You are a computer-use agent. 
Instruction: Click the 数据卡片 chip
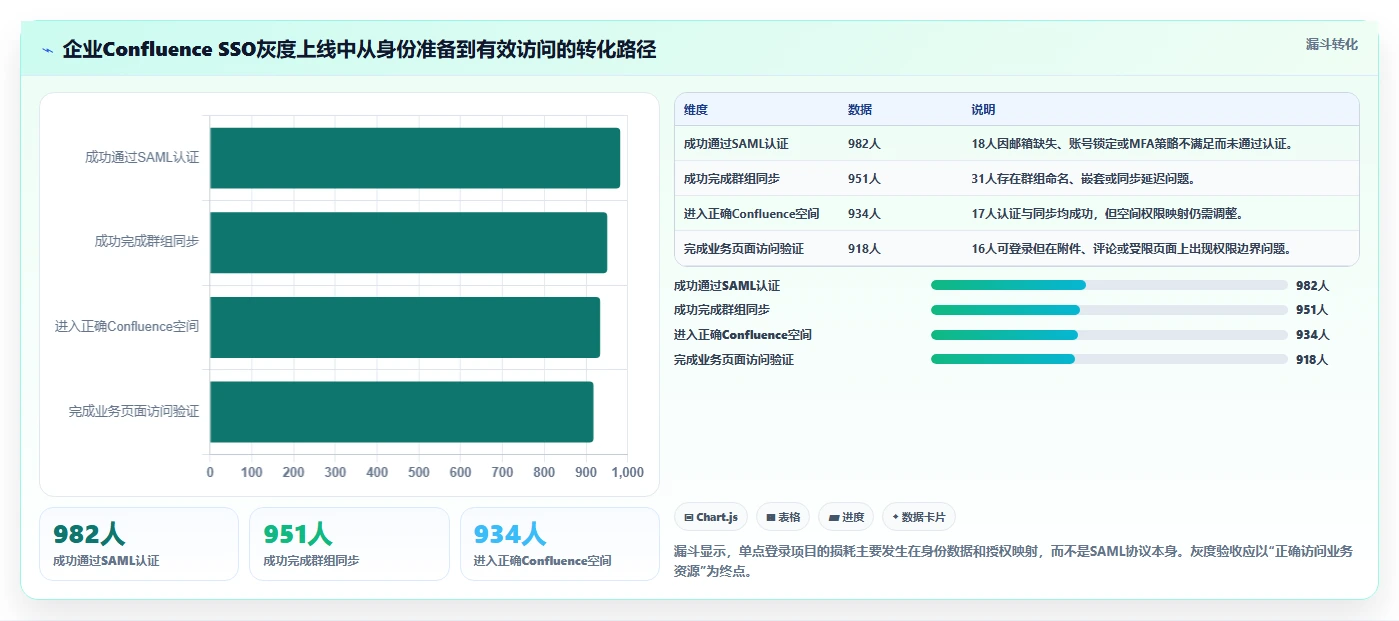919,517
